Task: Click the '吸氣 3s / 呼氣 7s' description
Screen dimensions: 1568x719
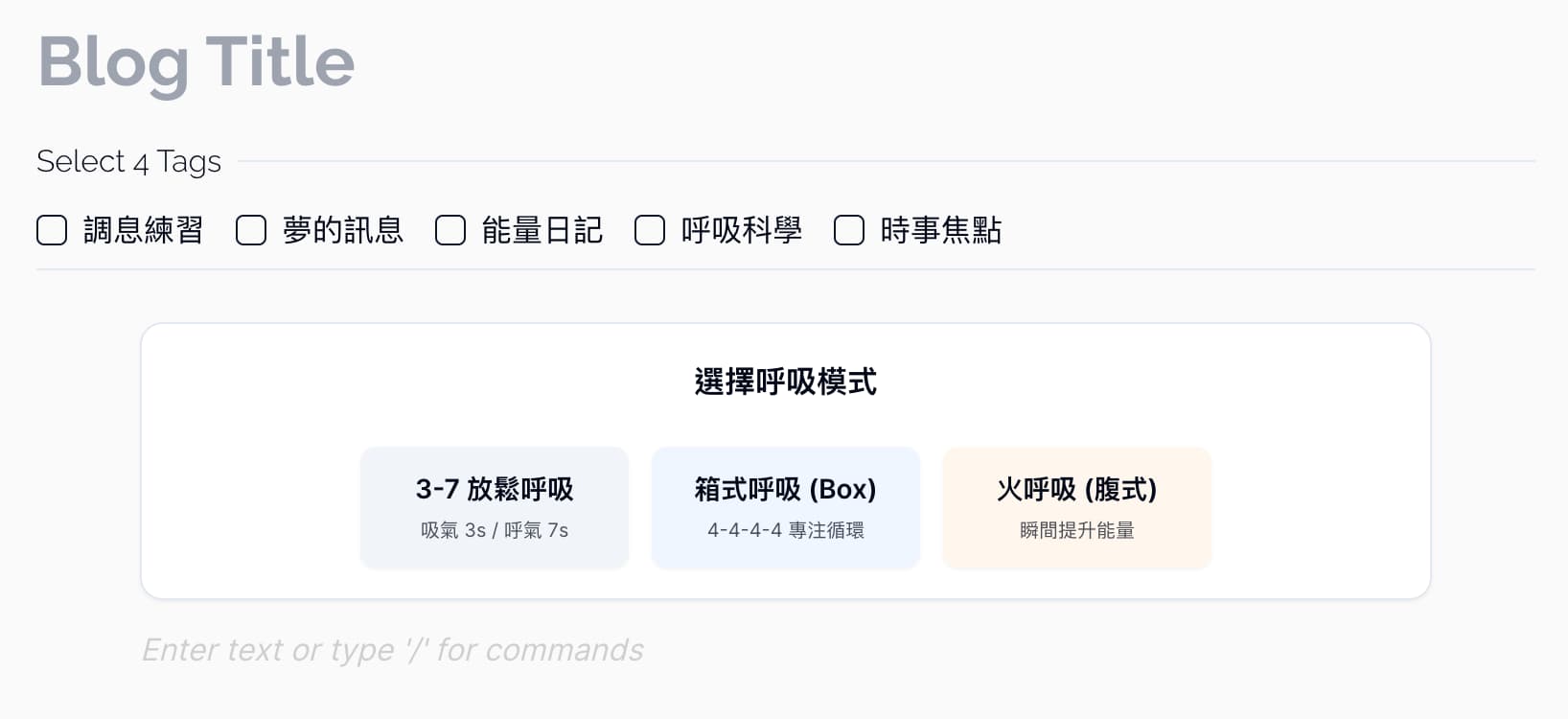Action: coord(495,530)
